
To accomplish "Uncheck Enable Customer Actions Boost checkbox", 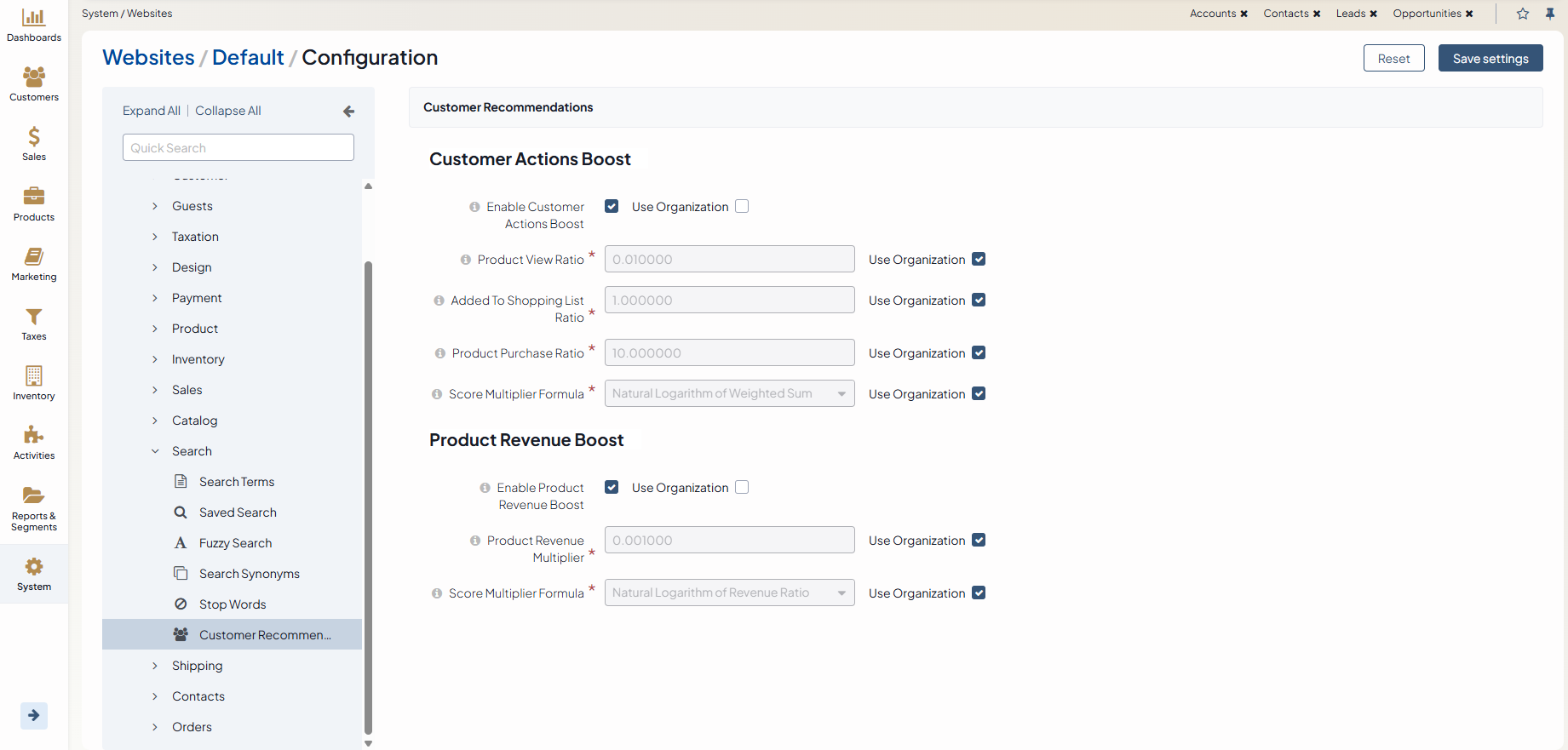I will pos(612,206).
